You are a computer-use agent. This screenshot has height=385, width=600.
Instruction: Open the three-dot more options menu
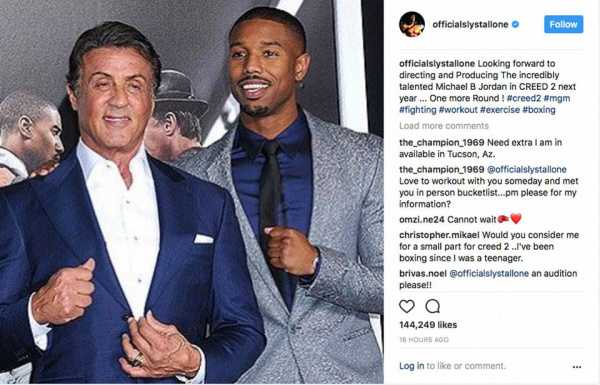(577, 367)
